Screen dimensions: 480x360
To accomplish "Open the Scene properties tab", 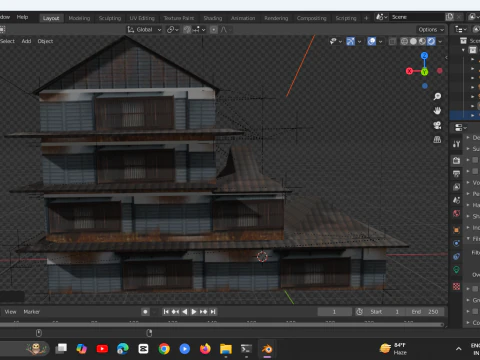I will coord(456,200).
